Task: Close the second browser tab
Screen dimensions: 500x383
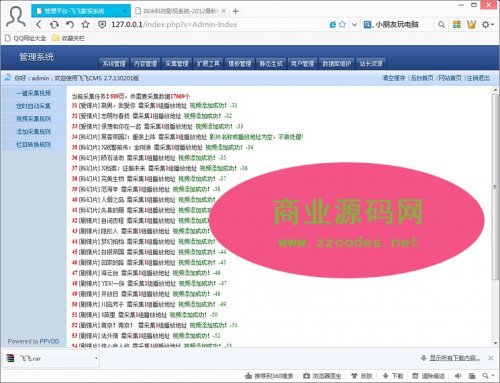Action: (x=224, y=11)
